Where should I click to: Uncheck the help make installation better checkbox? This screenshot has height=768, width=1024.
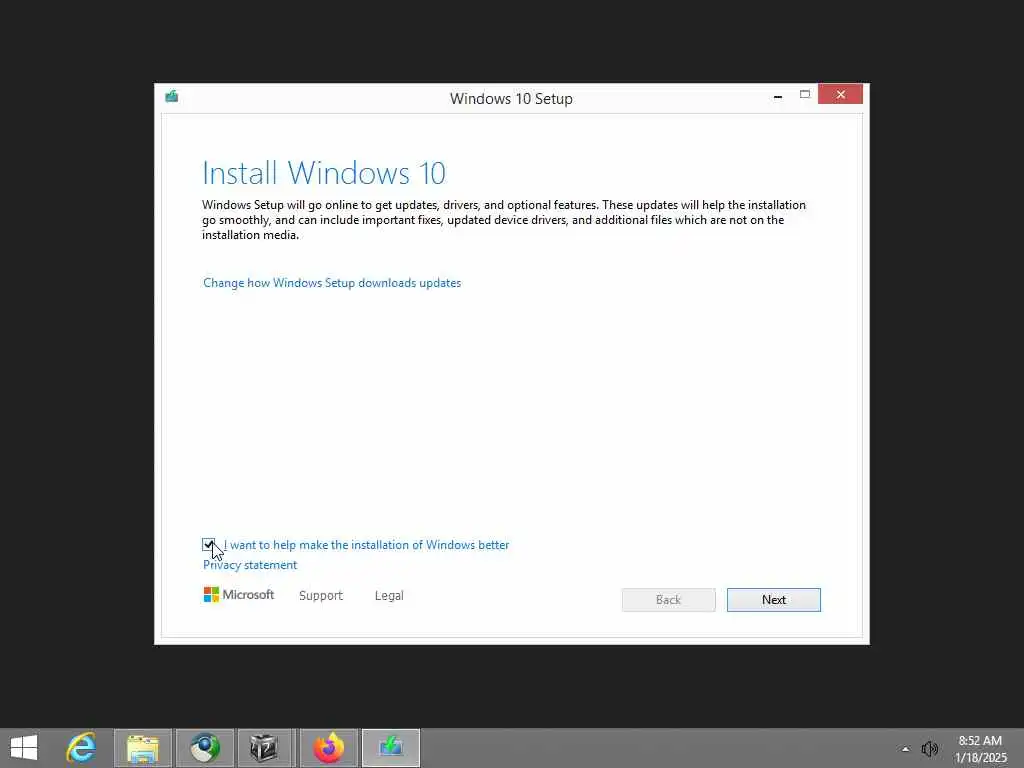208,545
